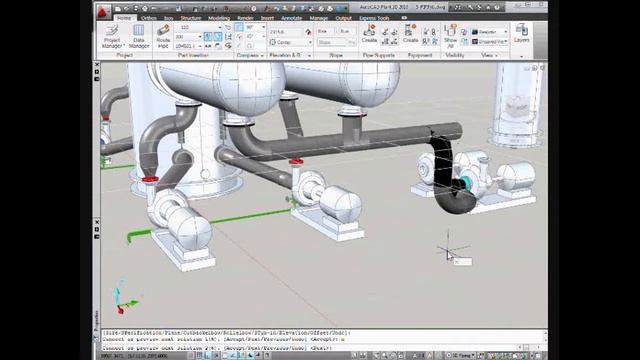Image resolution: width=640 pixels, height=360 pixels.
Task: Switch to the Home ribbon tab
Action: tap(124, 18)
